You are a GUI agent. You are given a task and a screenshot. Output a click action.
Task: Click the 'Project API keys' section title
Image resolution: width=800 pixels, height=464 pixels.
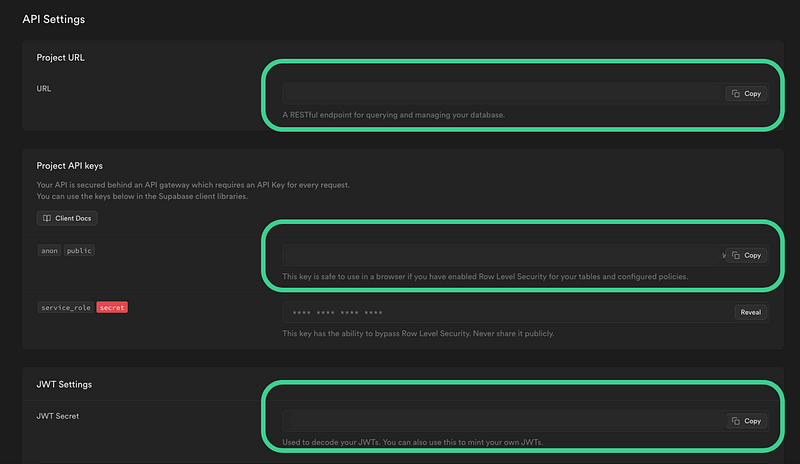point(69,166)
